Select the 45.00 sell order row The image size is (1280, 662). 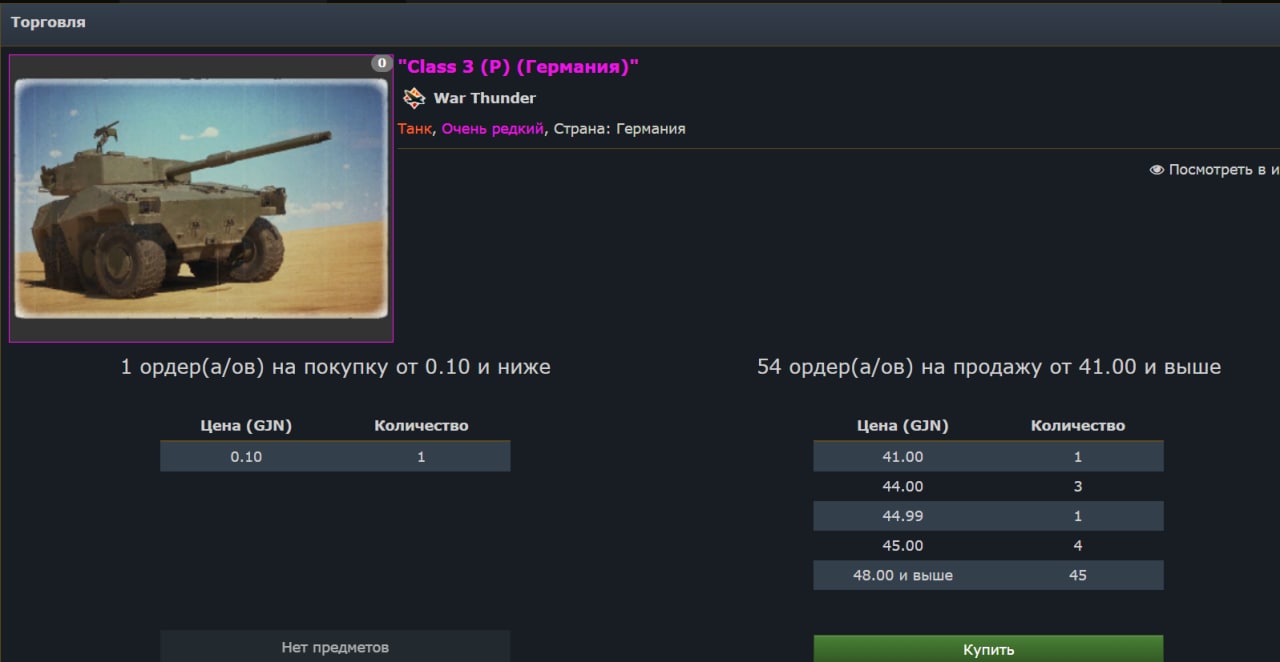click(988, 546)
